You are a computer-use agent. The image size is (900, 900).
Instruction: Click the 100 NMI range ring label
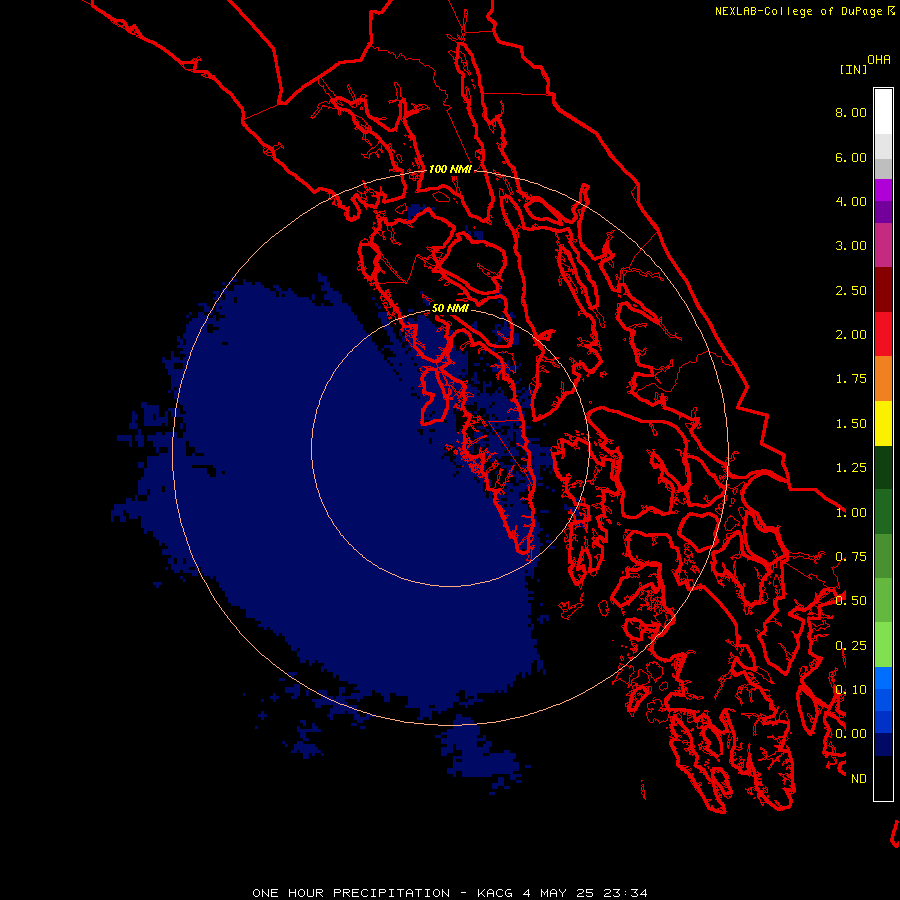(450, 169)
